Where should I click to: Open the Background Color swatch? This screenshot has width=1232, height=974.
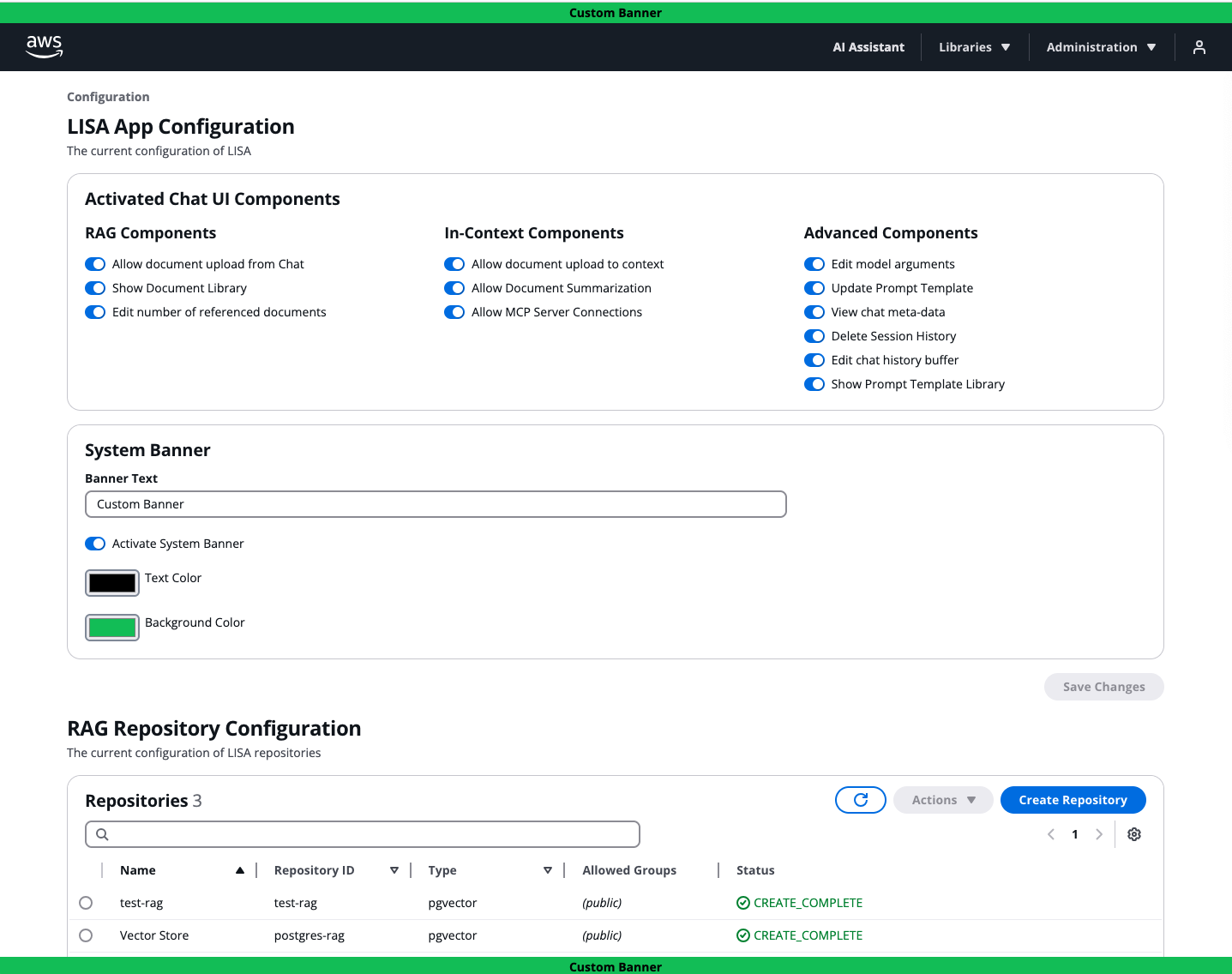pos(112,628)
